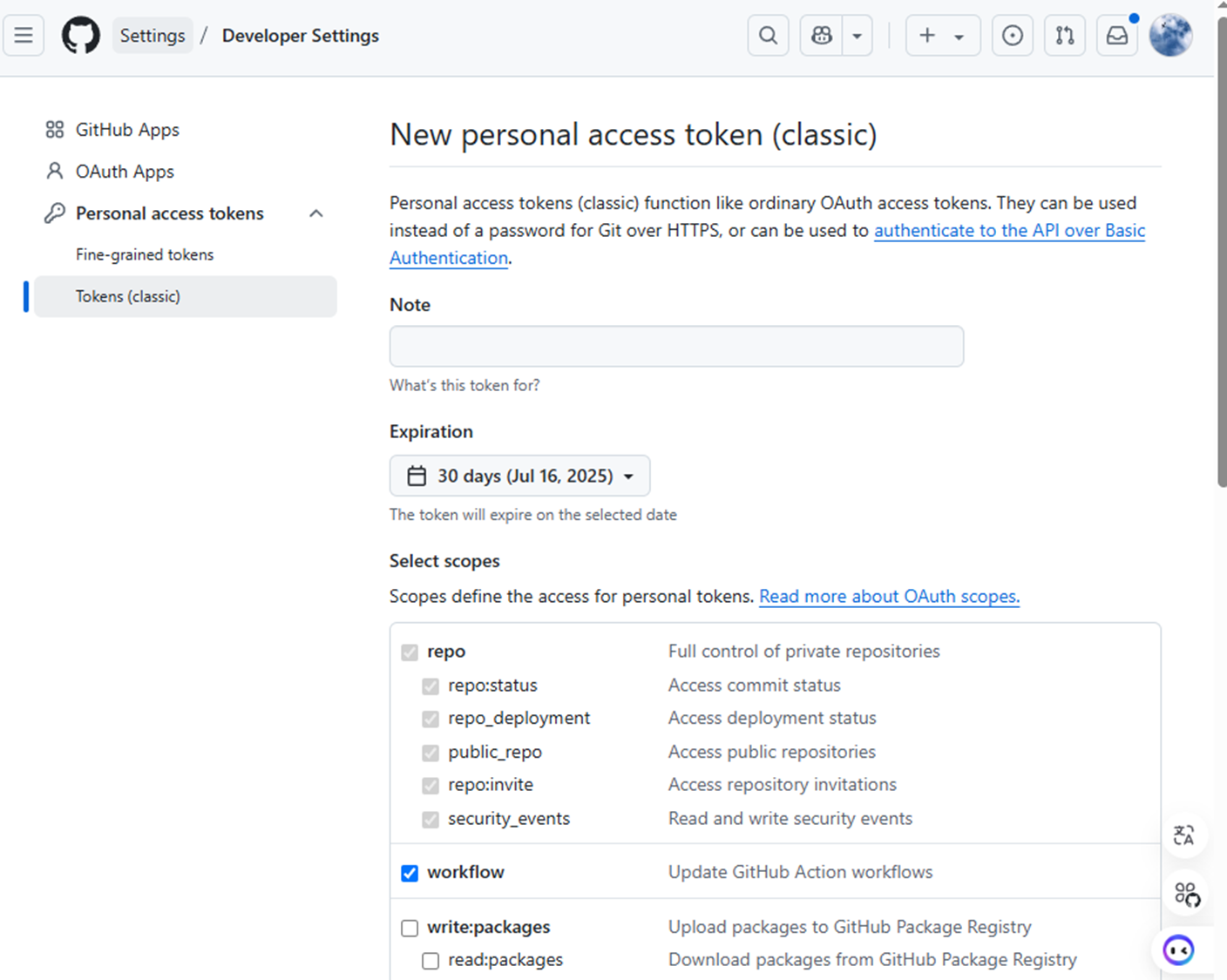The image size is (1227, 980).
Task: Click the translate extension floating icon
Action: click(x=1184, y=835)
